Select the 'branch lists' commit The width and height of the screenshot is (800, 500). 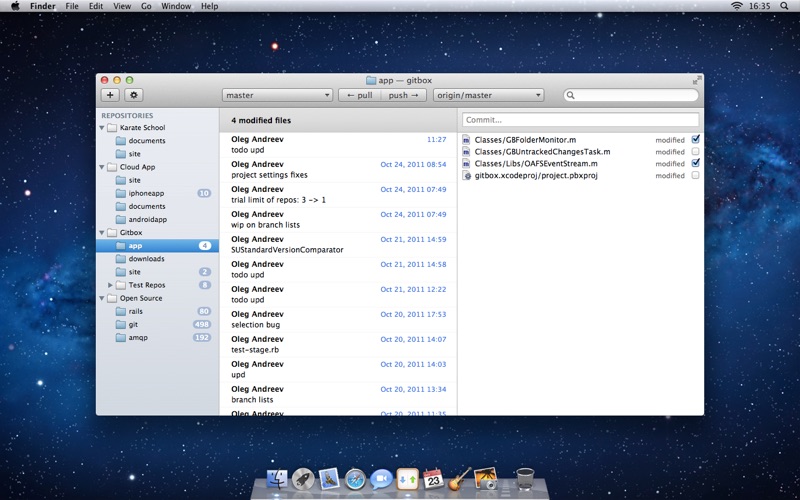click(x=338, y=395)
